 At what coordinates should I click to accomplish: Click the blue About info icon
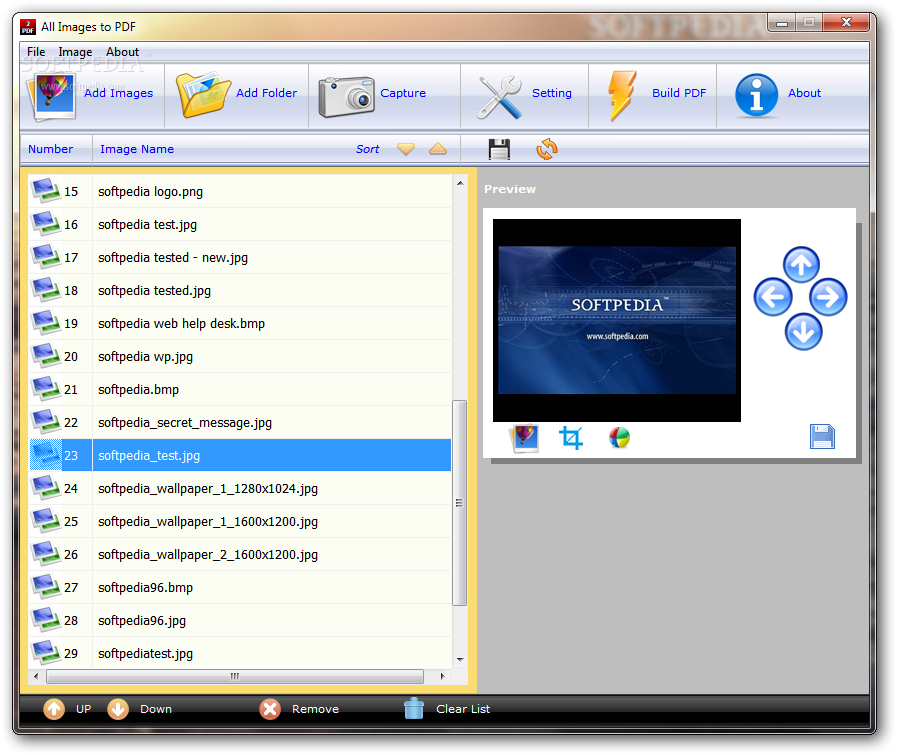756,96
